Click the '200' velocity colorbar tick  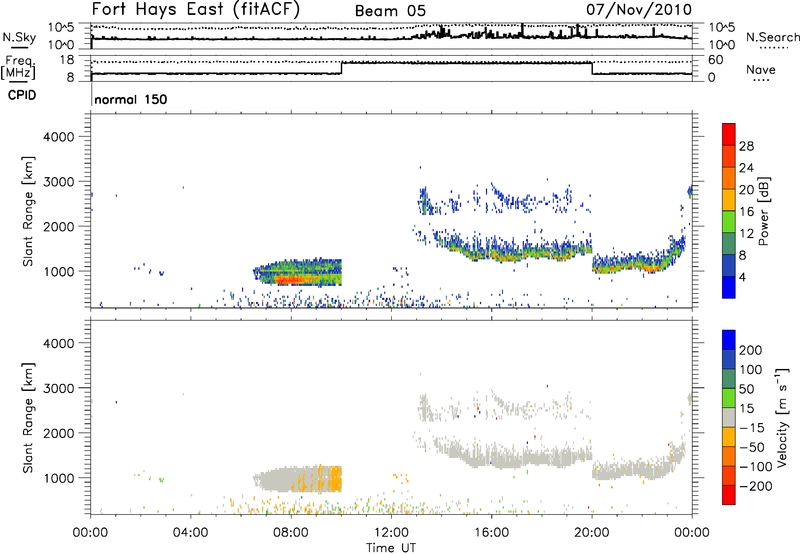[751, 350]
